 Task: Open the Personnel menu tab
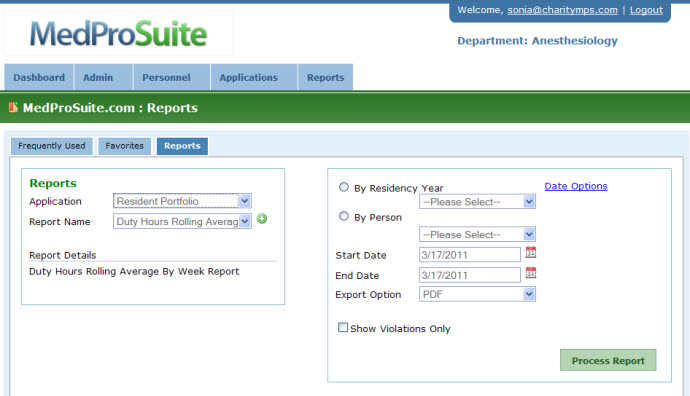click(x=172, y=77)
